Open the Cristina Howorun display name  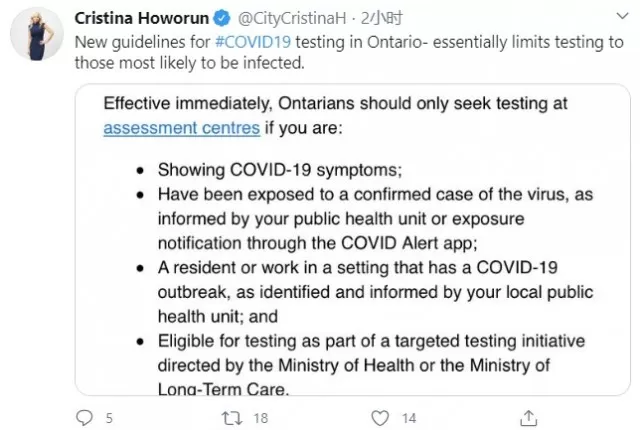point(142,18)
